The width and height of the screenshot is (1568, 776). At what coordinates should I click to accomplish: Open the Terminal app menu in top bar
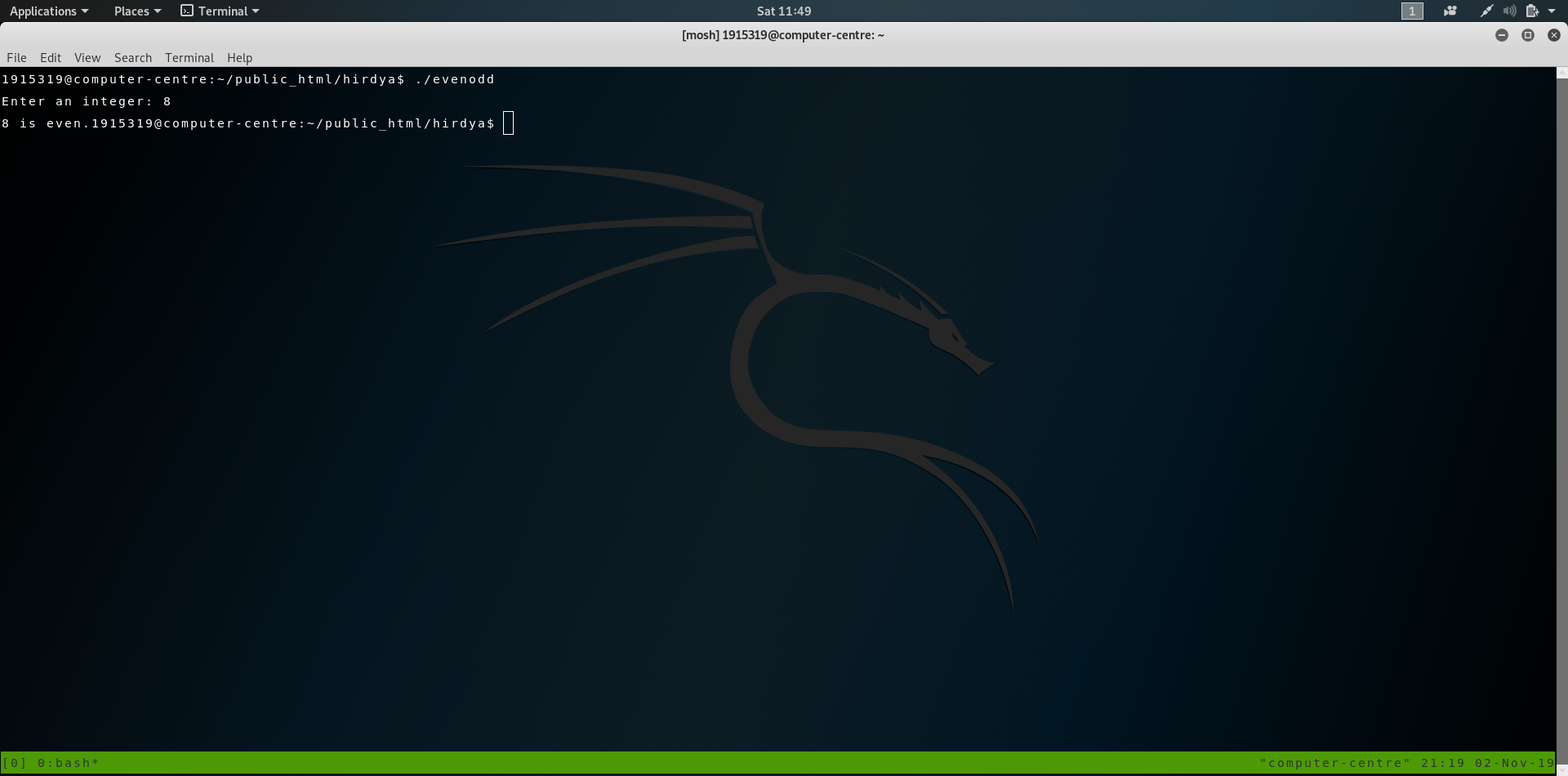tap(220, 11)
